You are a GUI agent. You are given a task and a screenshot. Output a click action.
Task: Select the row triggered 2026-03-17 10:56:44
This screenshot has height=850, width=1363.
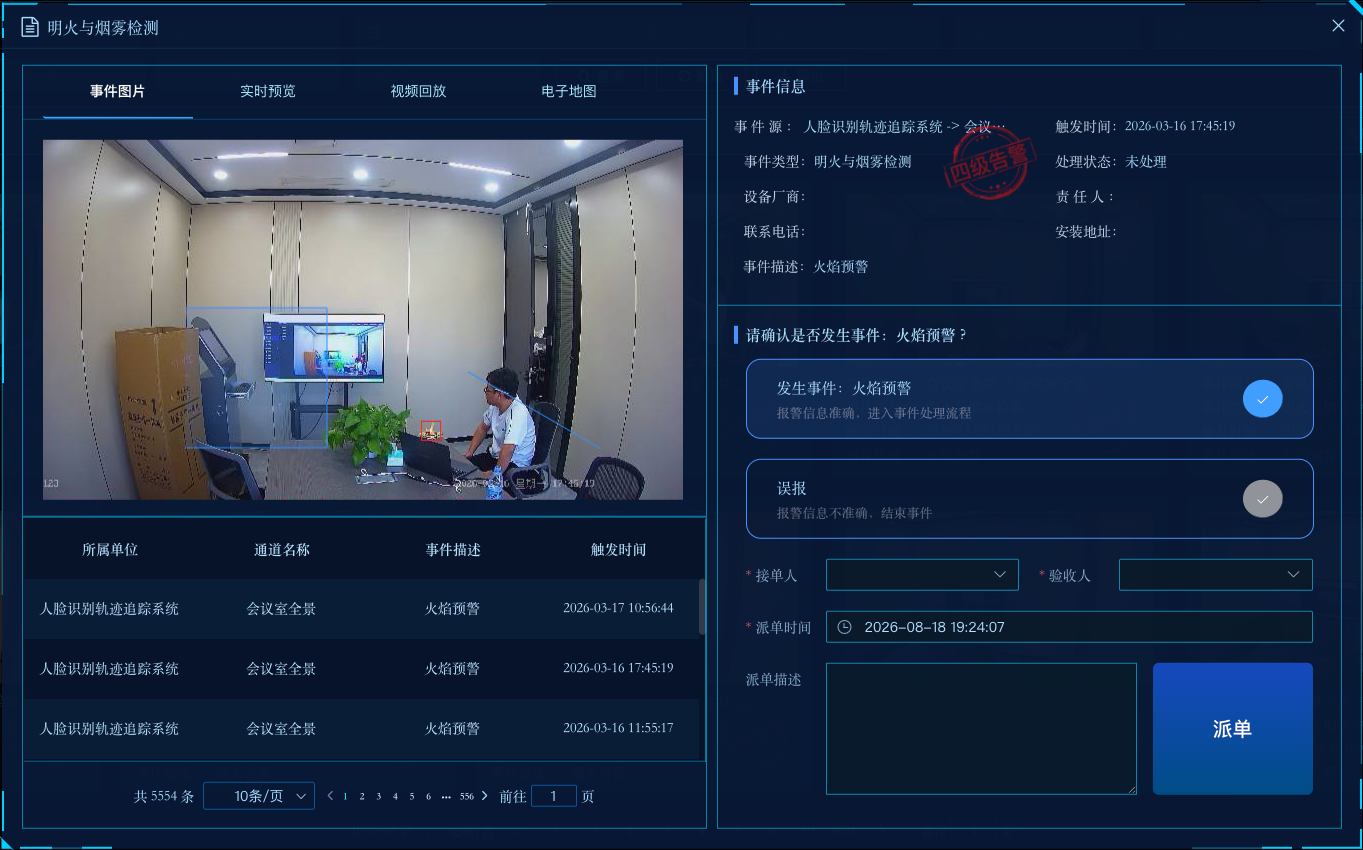pyautogui.click(x=361, y=609)
